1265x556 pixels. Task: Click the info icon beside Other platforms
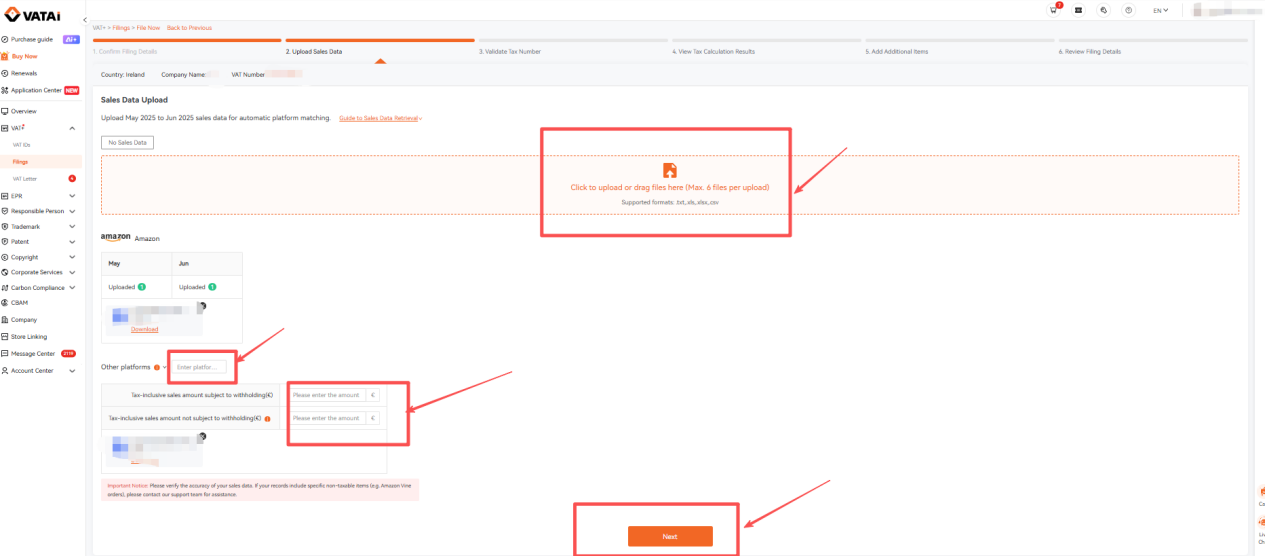[x=157, y=367]
